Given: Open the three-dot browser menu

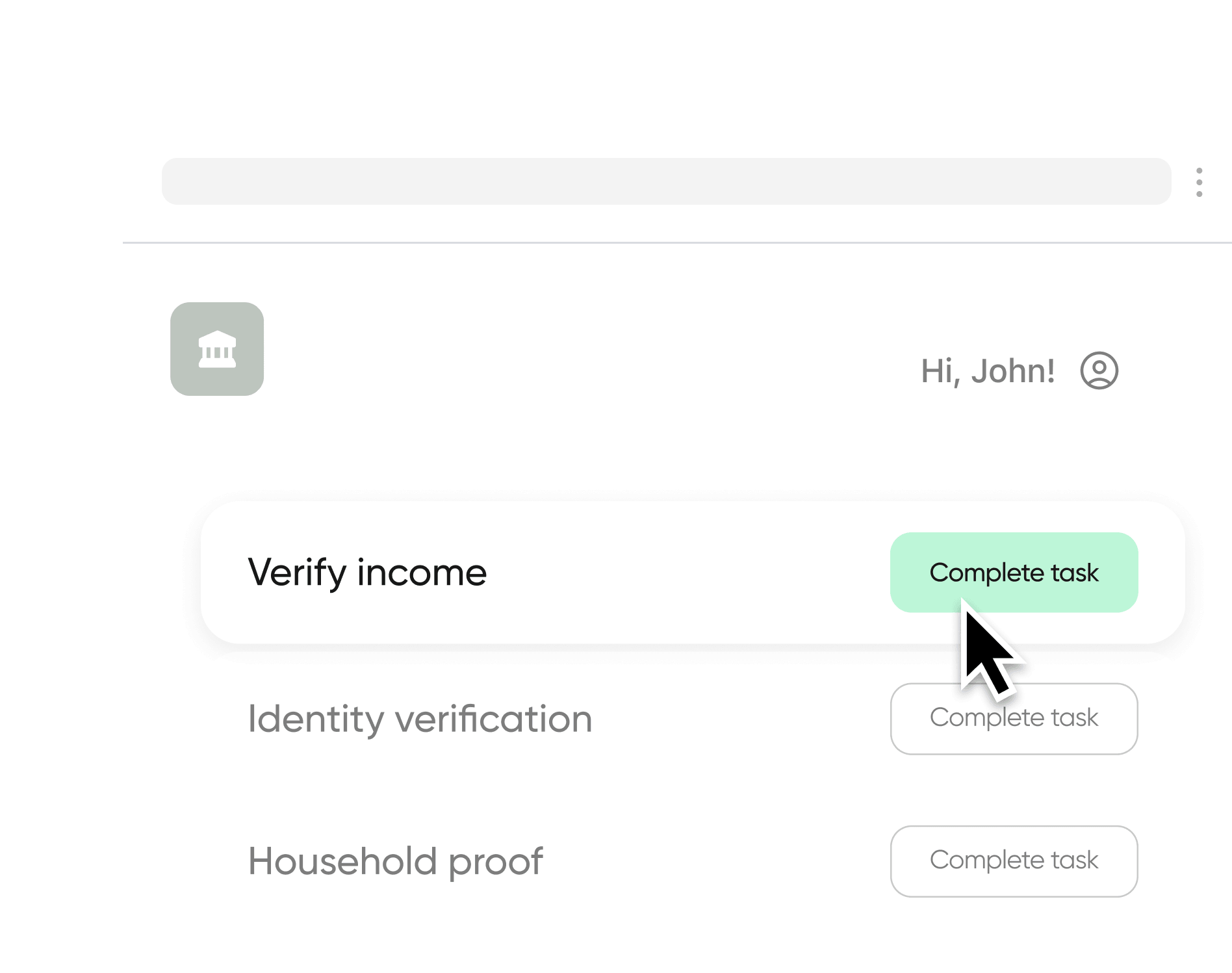Looking at the screenshot, I should 1199,182.
